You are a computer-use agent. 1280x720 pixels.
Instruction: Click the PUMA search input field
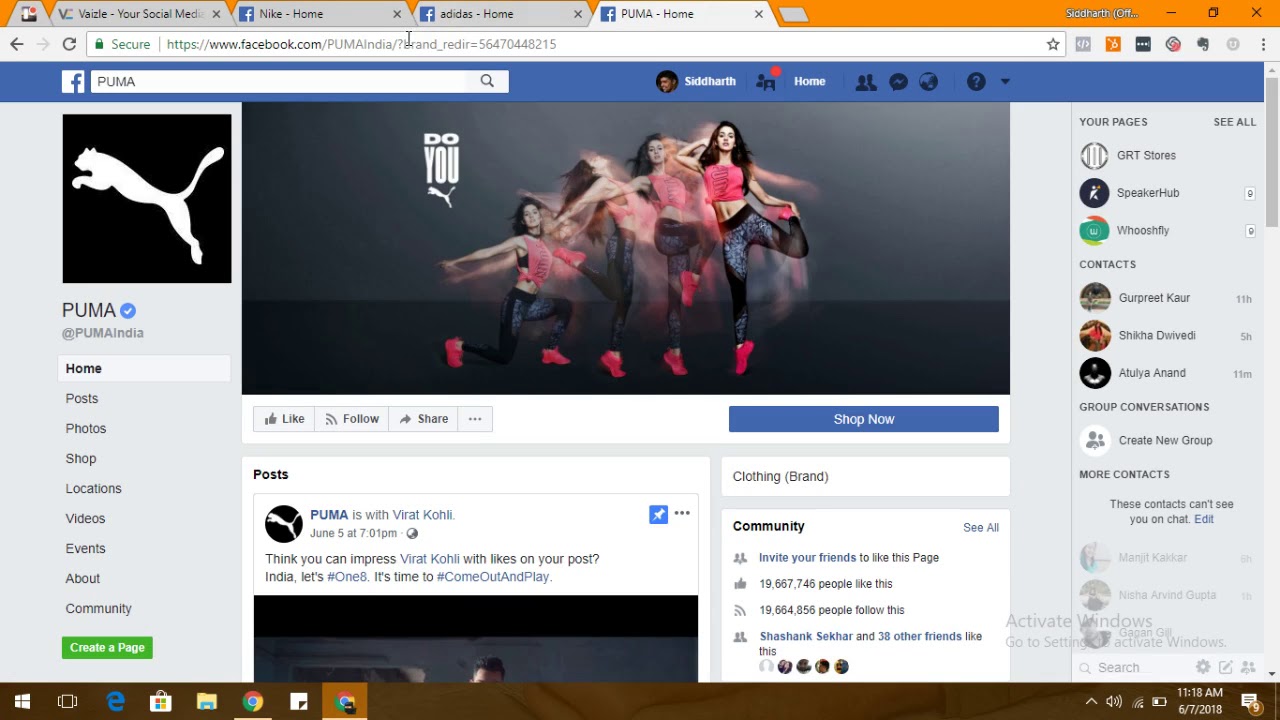[279, 81]
